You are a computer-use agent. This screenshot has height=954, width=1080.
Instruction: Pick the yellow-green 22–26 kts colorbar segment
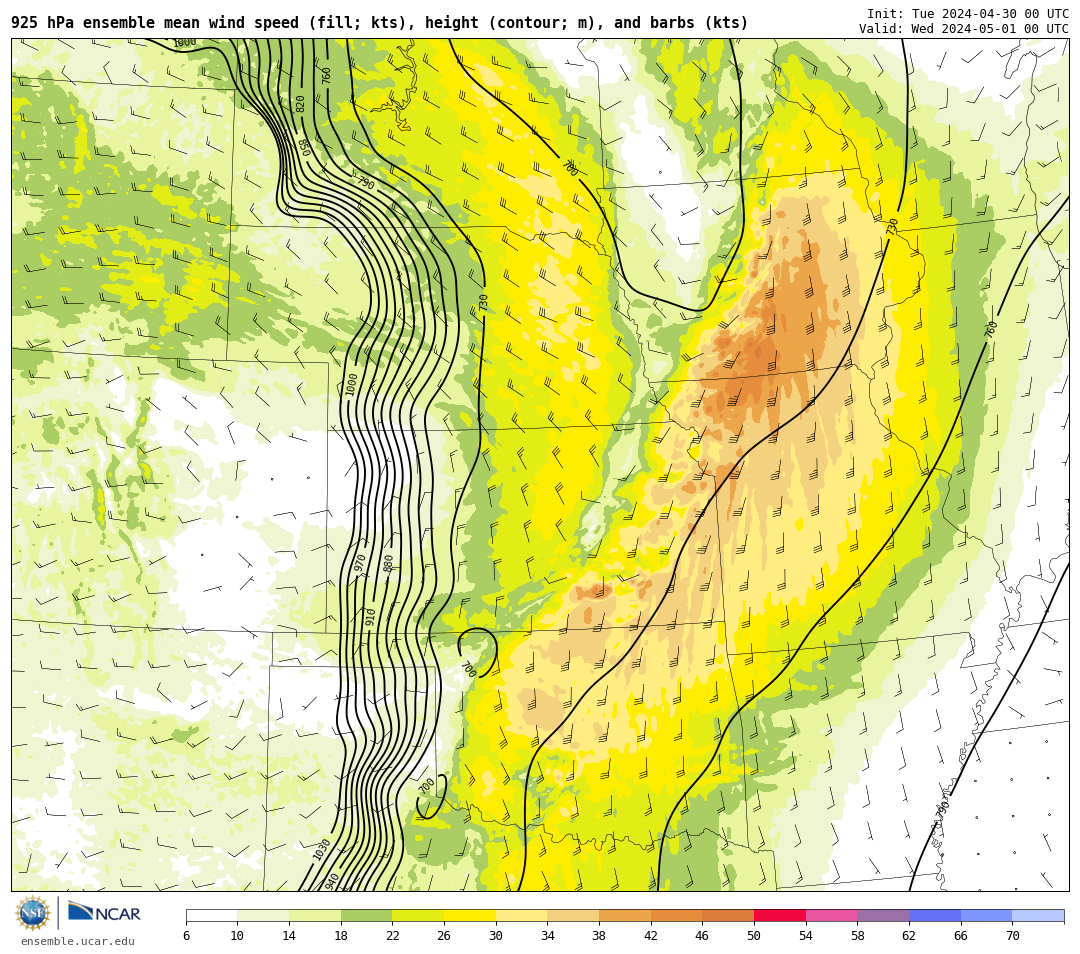pos(418,915)
